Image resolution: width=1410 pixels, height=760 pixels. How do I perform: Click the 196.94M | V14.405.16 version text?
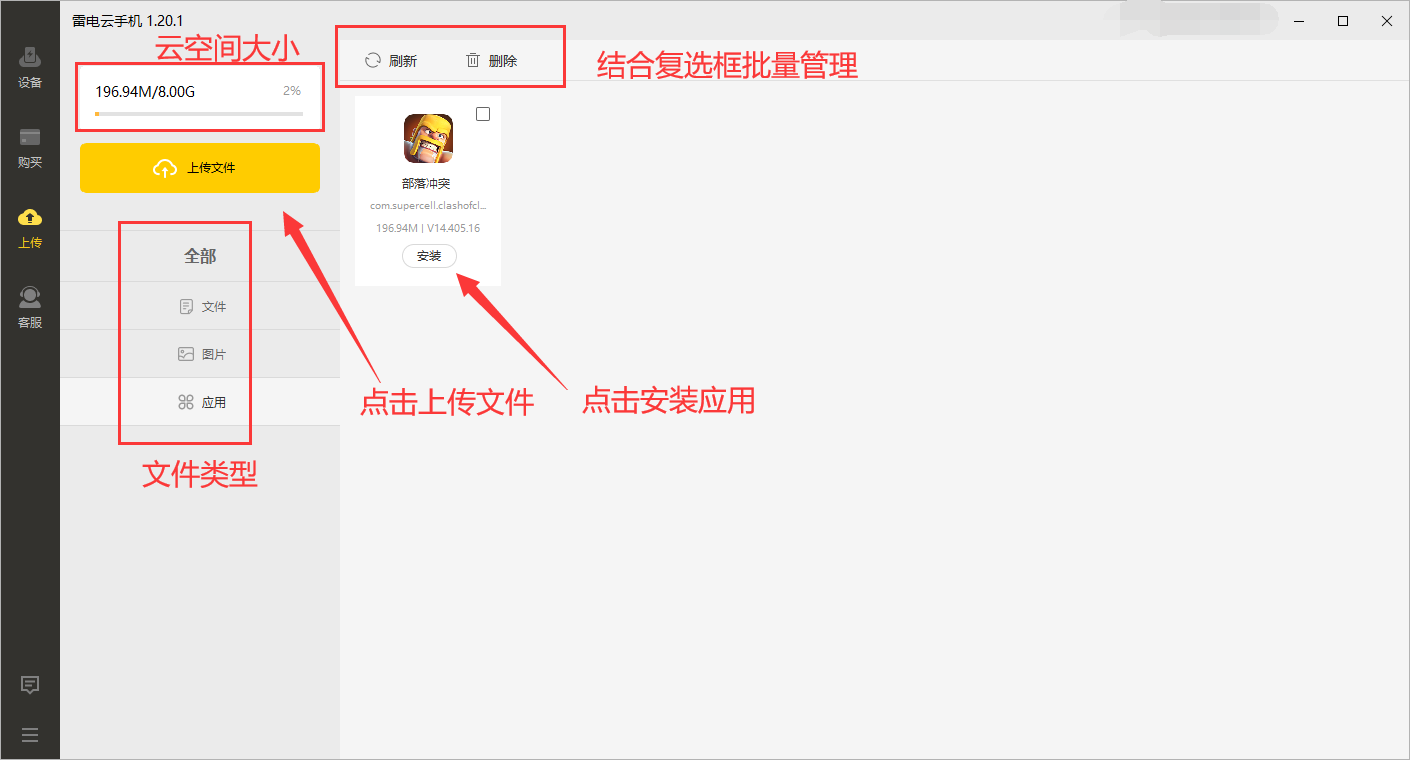click(428, 228)
